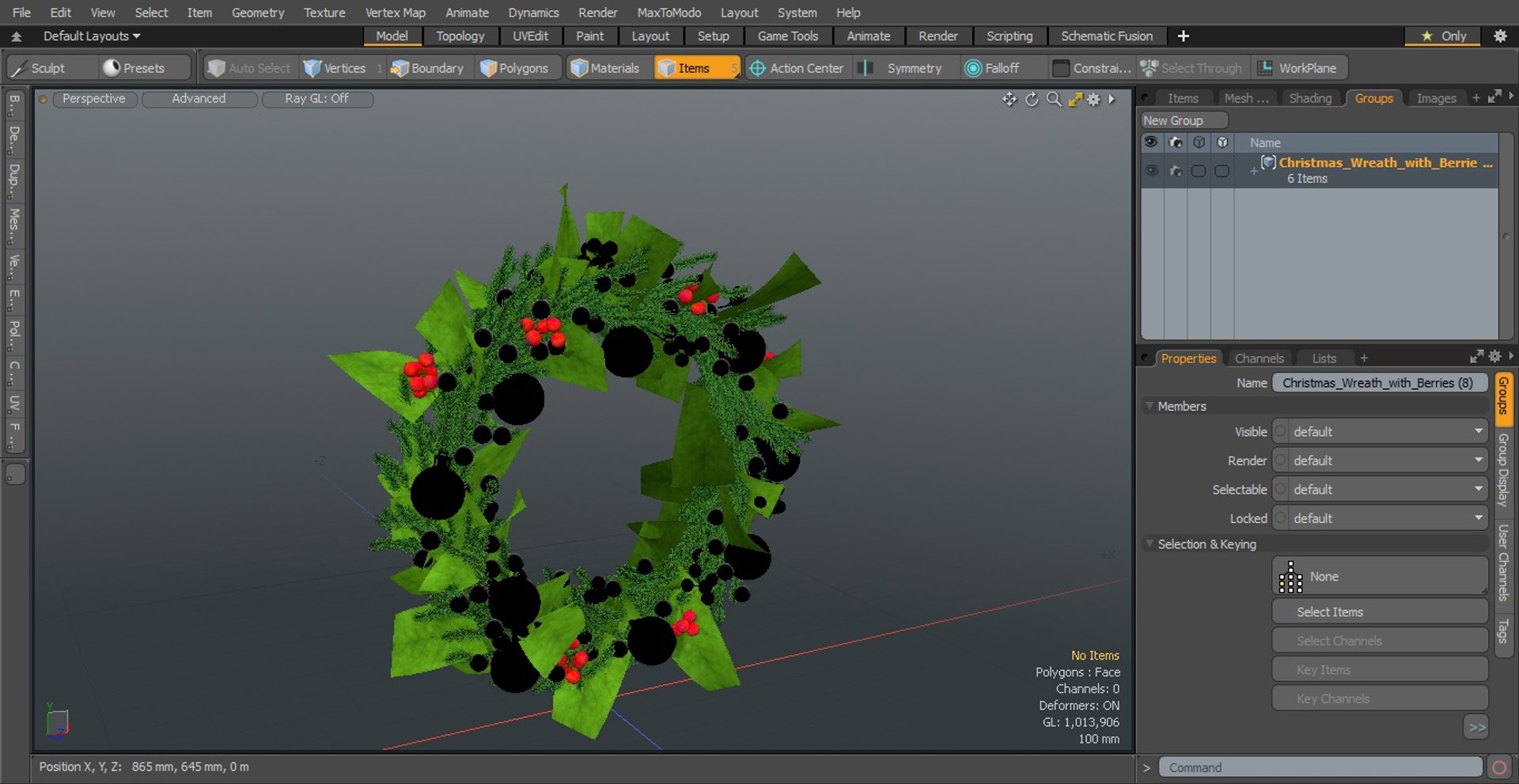This screenshot has height=784, width=1519.
Task: Open WorkPlane options
Action: click(x=1298, y=68)
